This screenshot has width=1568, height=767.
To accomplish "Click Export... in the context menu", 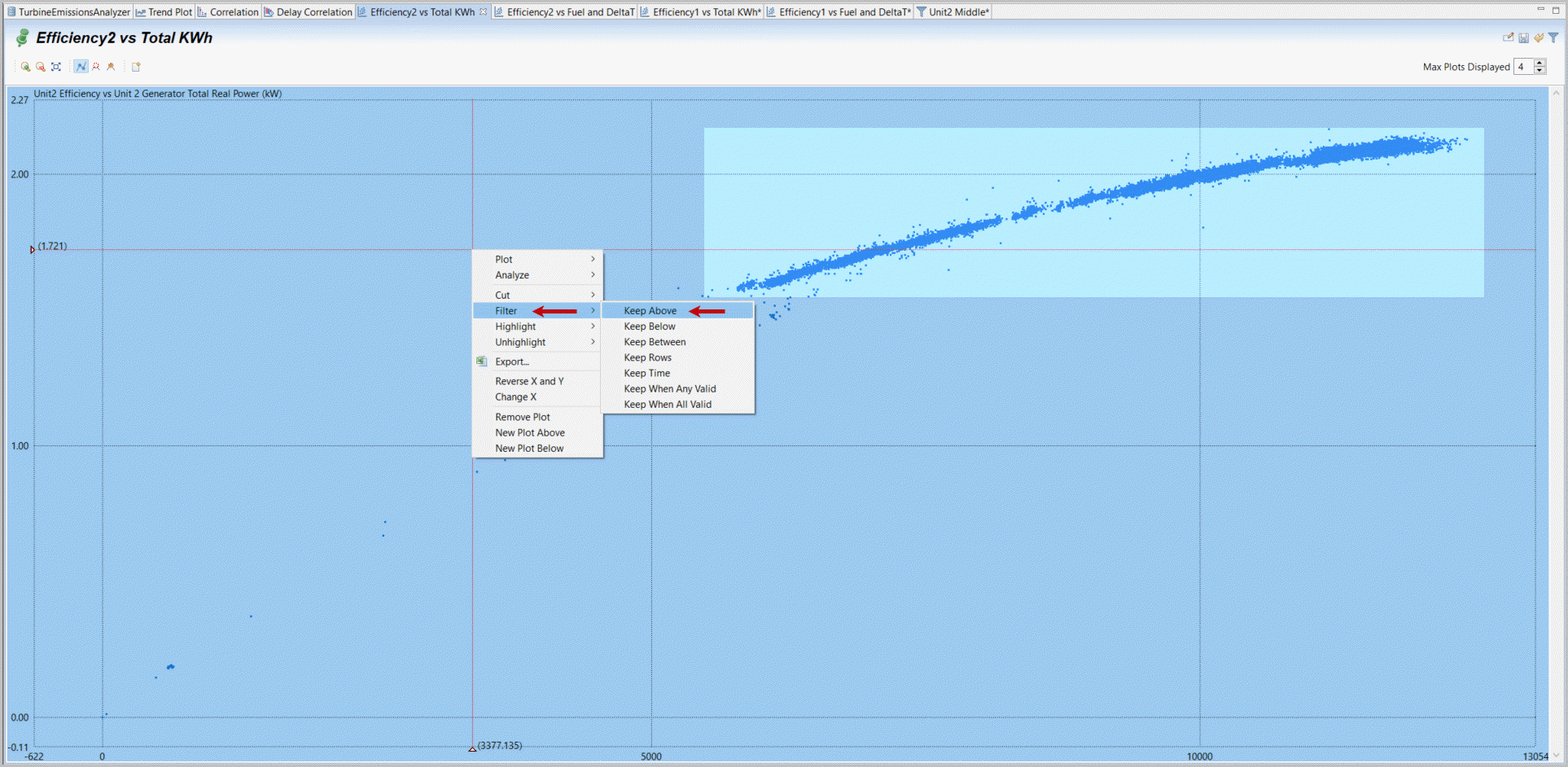I will (x=512, y=362).
